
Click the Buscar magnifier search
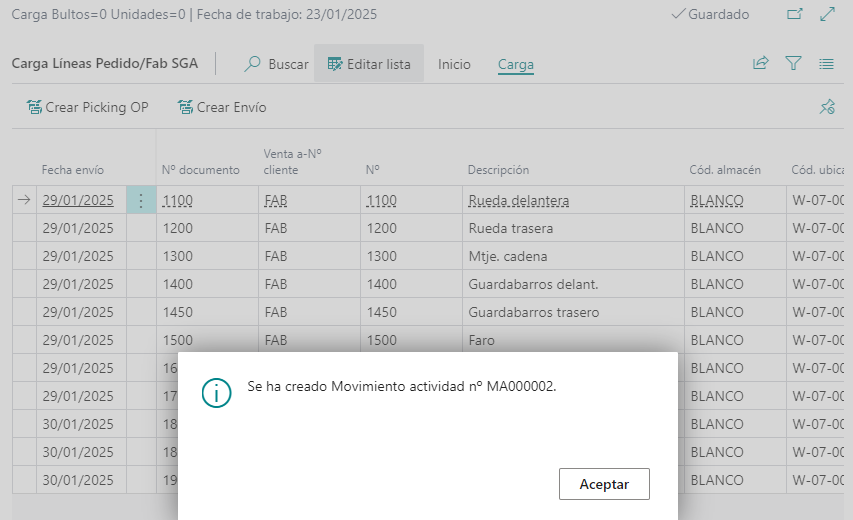(x=276, y=64)
